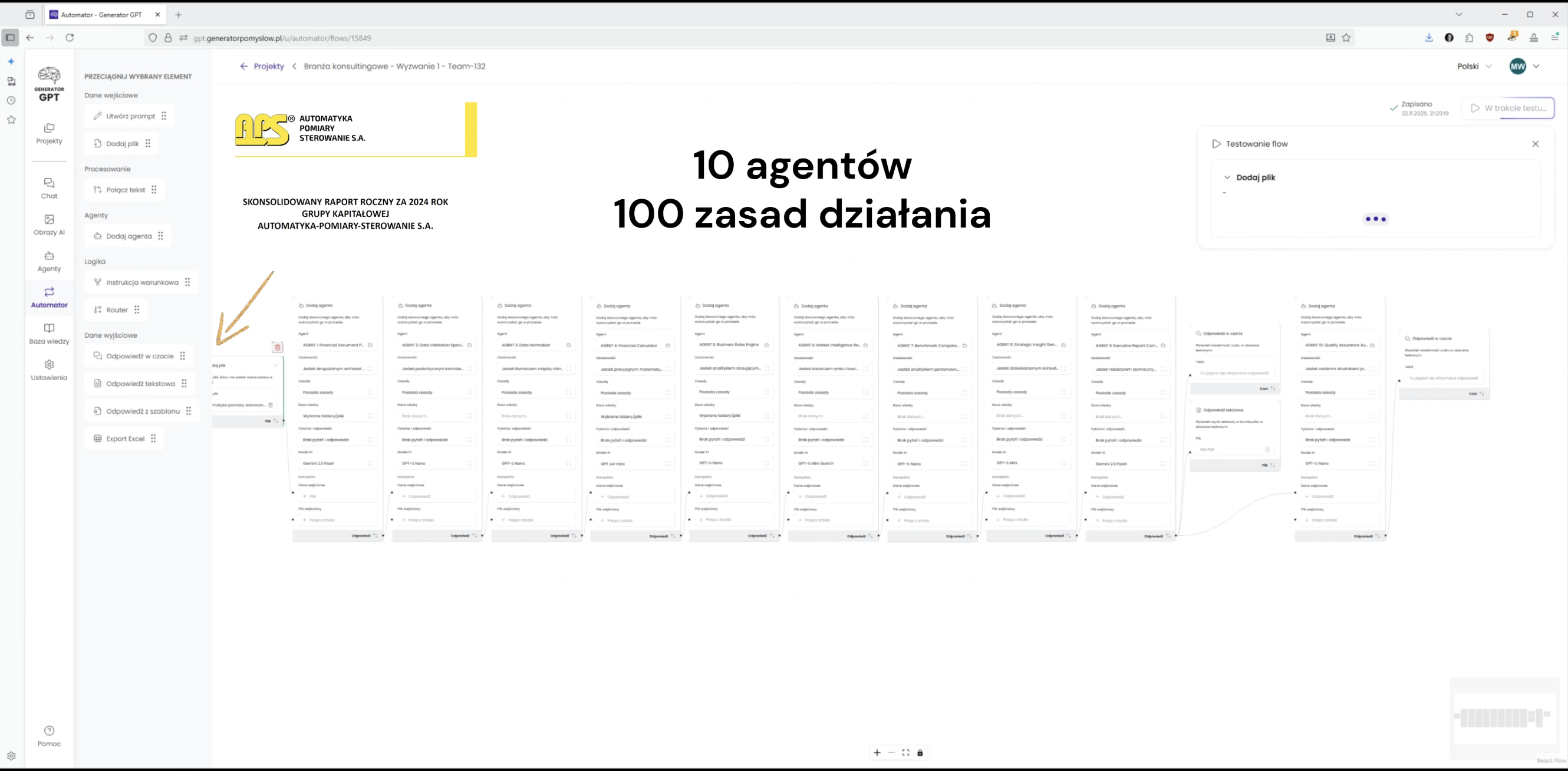Click Dodaj agenta element
The width and height of the screenshot is (1568, 771).
pos(129,236)
